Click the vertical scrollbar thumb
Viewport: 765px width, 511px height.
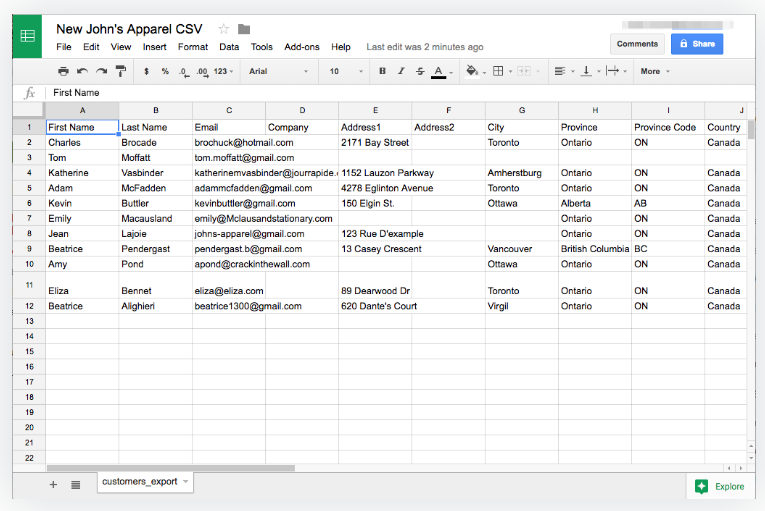[751, 130]
